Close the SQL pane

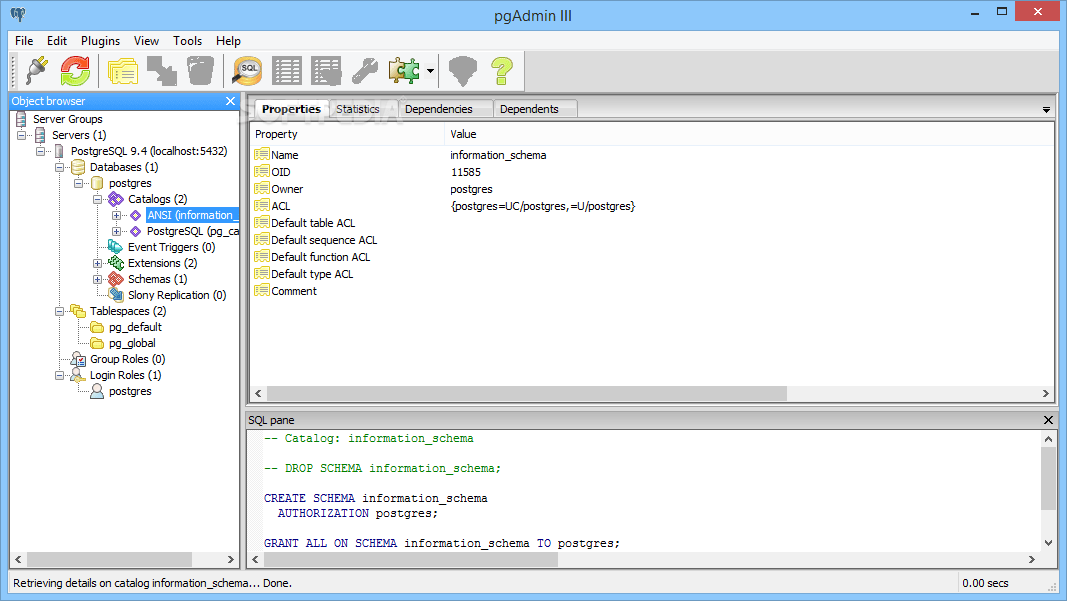1047,420
